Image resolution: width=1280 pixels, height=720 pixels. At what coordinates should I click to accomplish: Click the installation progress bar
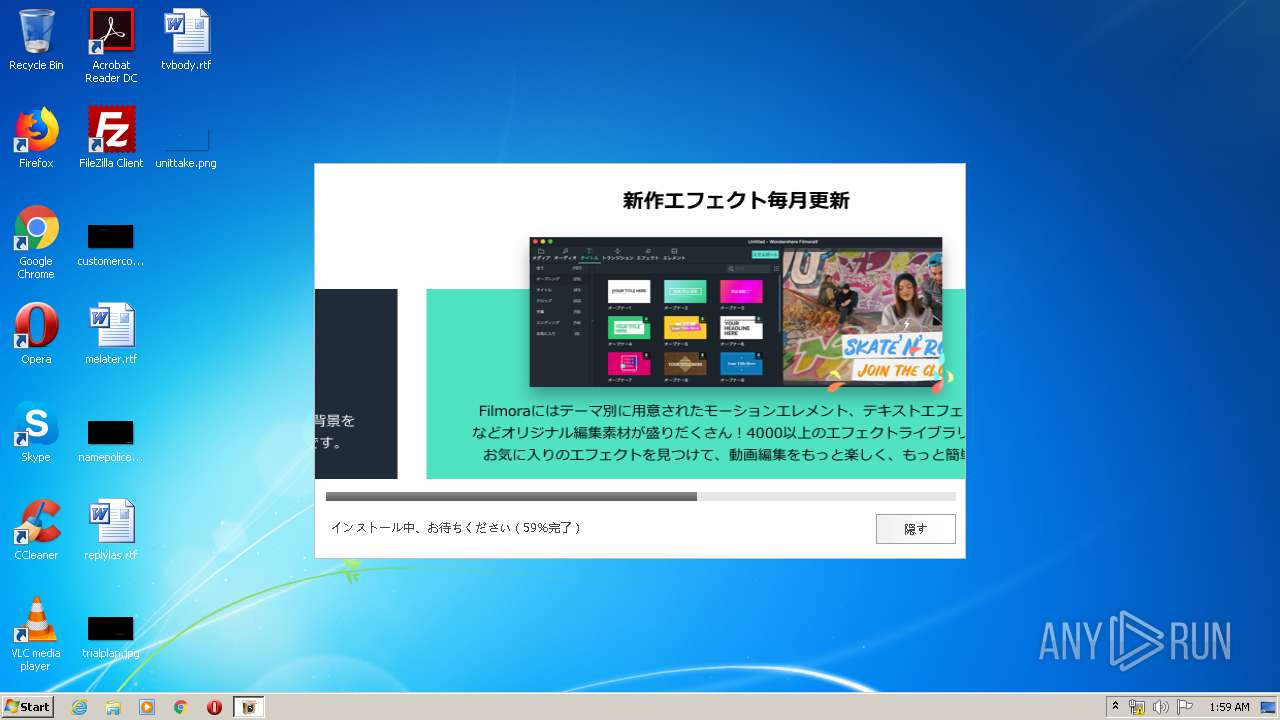click(640, 496)
